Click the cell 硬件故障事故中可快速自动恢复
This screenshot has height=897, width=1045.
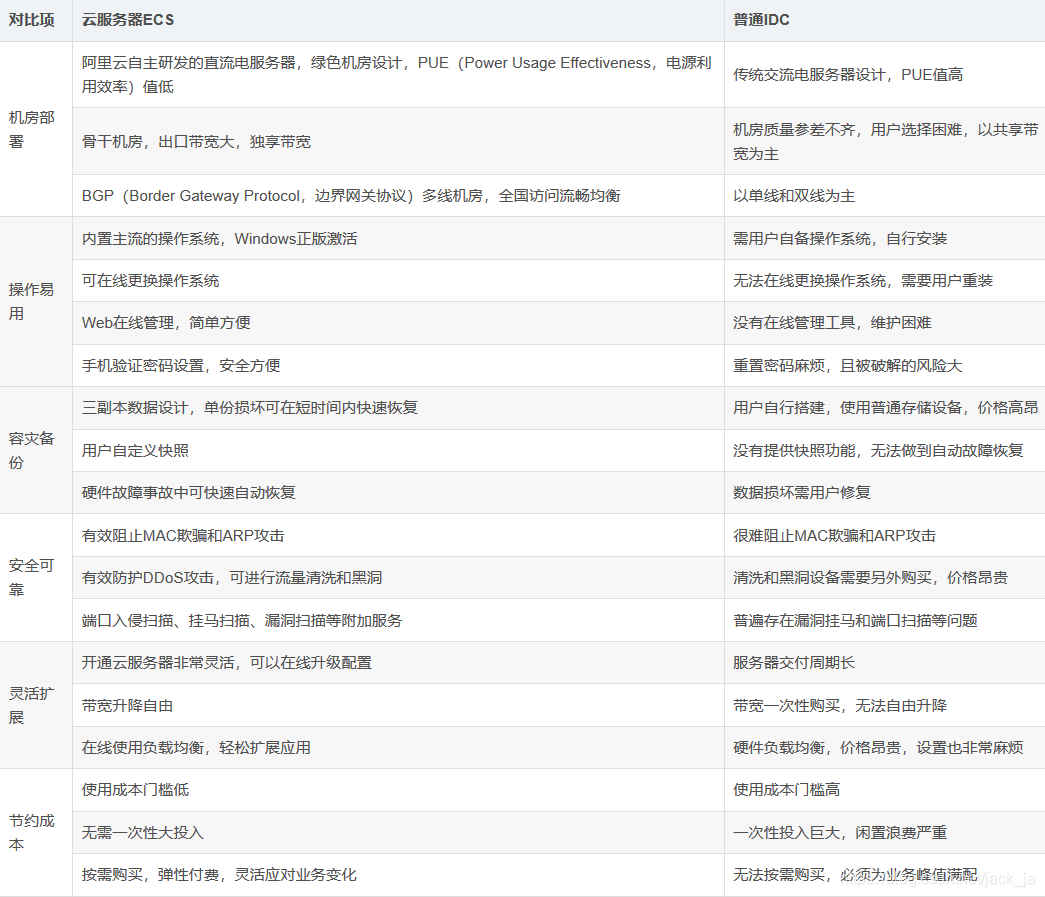(x=399, y=493)
